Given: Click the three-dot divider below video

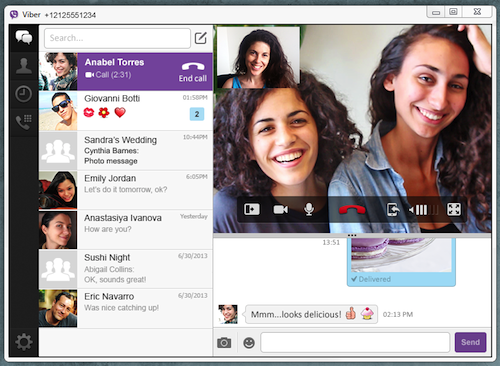Looking at the screenshot, I should coord(352,235).
